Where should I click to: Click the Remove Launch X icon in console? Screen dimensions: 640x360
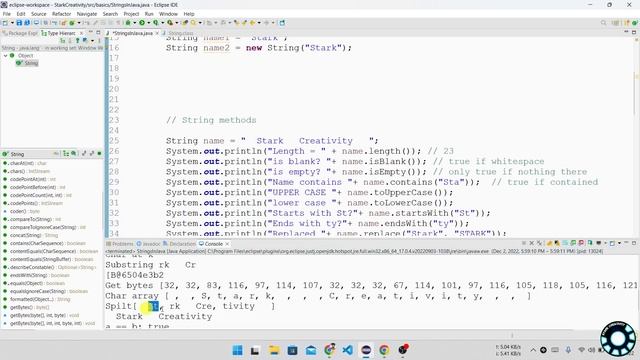[x=531, y=243]
